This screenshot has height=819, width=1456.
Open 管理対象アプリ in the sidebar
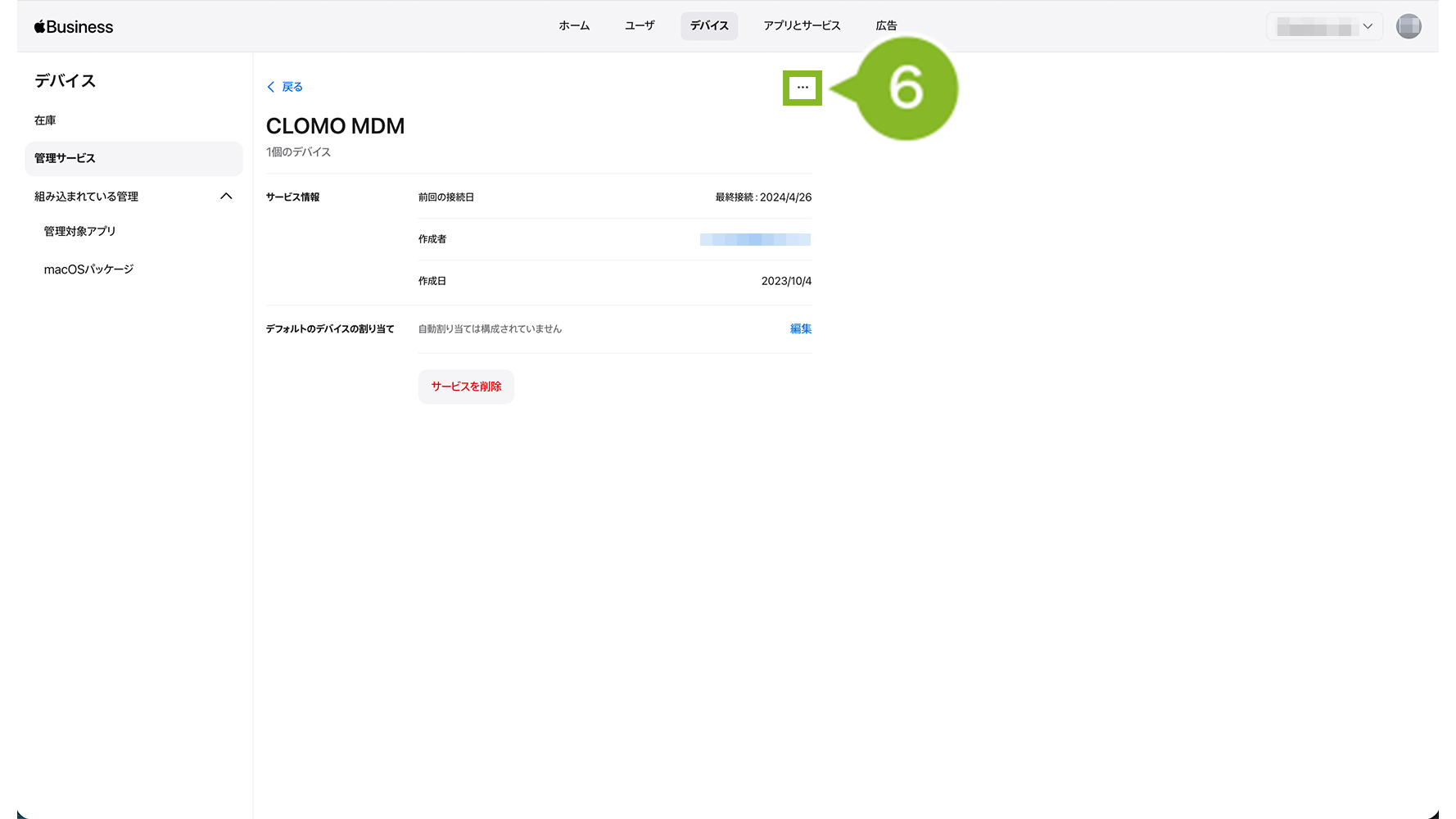pos(79,232)
